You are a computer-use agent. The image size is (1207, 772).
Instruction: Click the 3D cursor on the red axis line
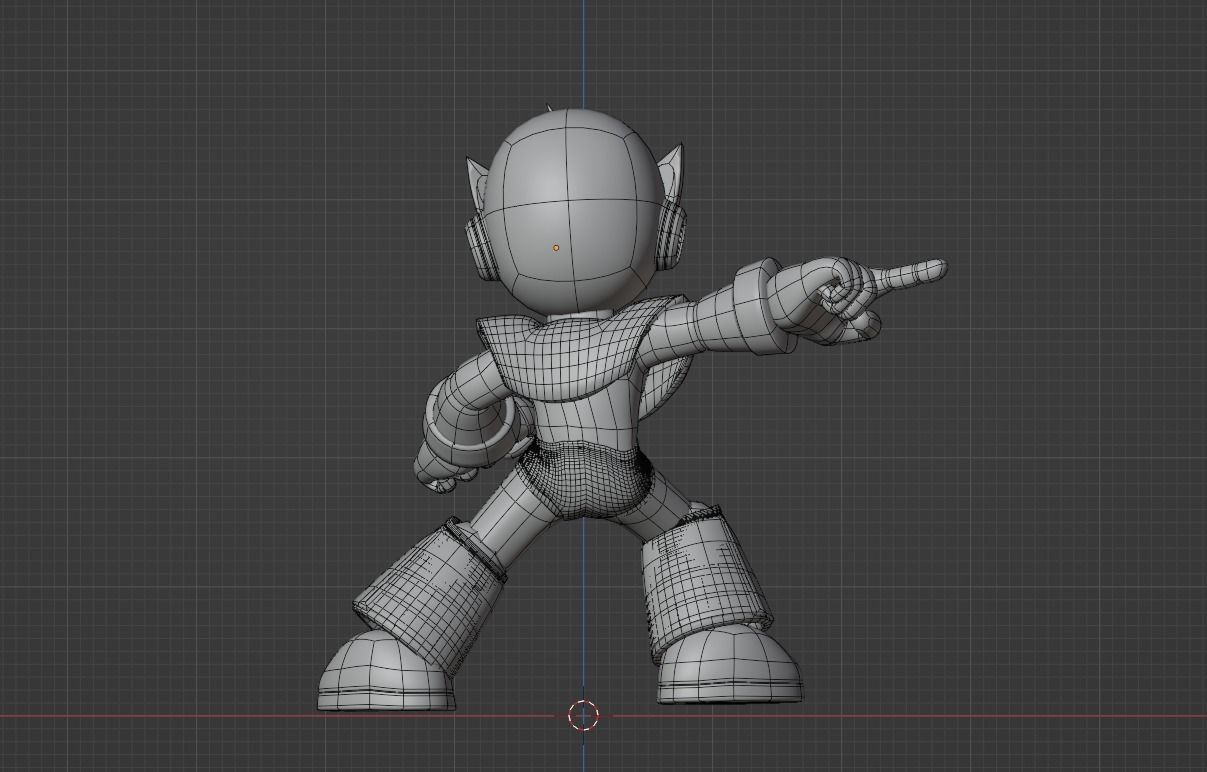point(584,714)
